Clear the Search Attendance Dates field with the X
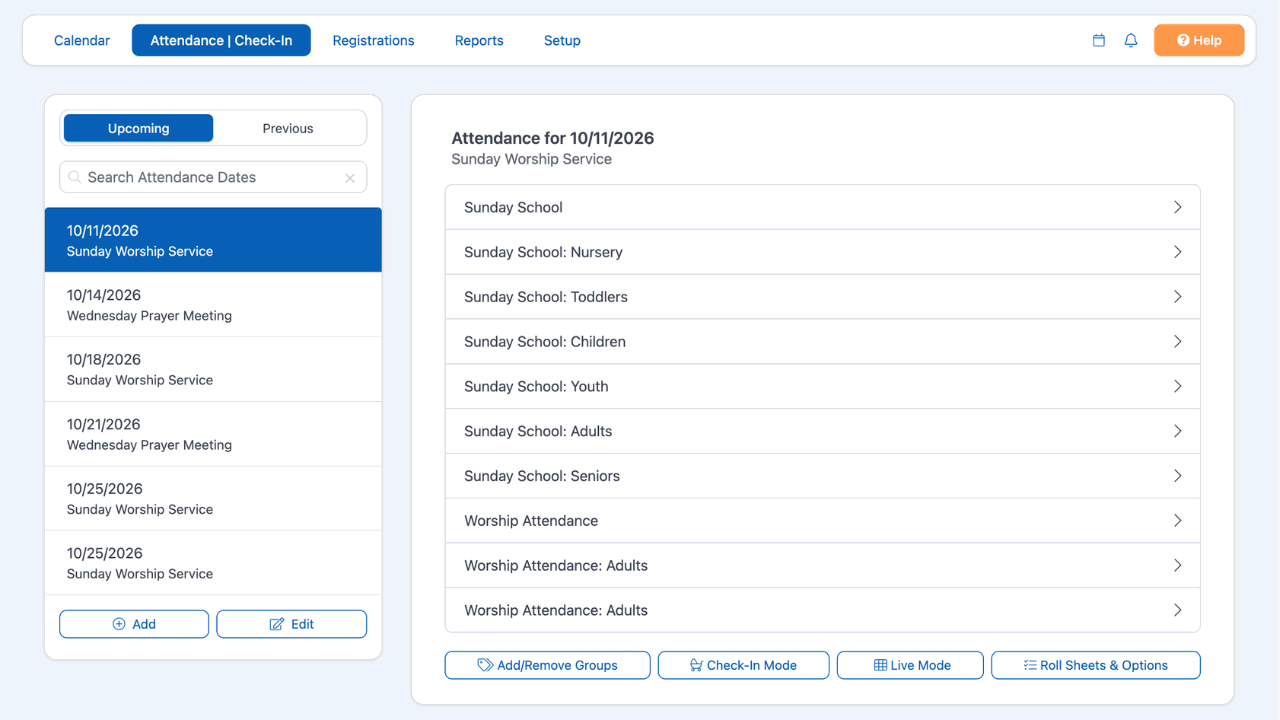Image resolution: width=1280 pixels, height=720 pixels. click(x=350, y=178)
